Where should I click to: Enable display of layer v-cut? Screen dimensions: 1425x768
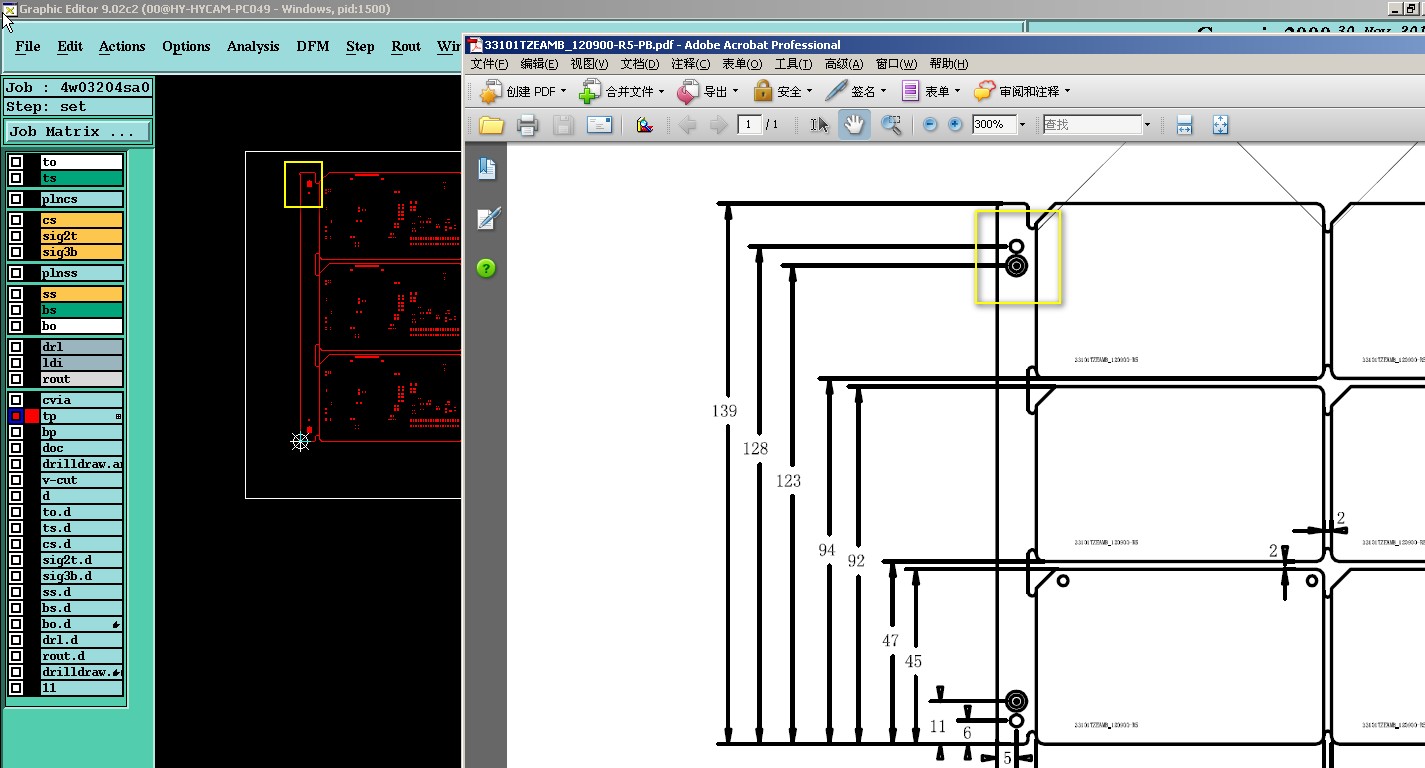(16, 480)
